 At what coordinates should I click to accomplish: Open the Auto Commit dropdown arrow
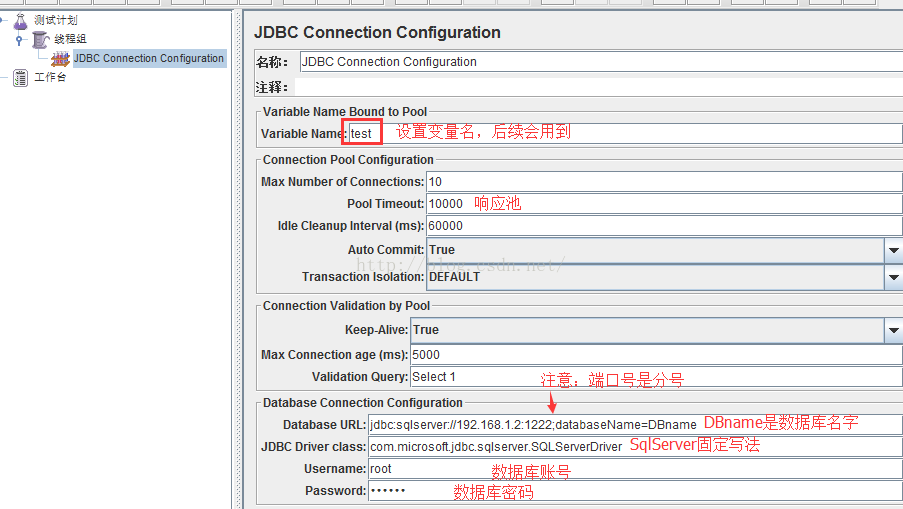(x=893, y=250)
